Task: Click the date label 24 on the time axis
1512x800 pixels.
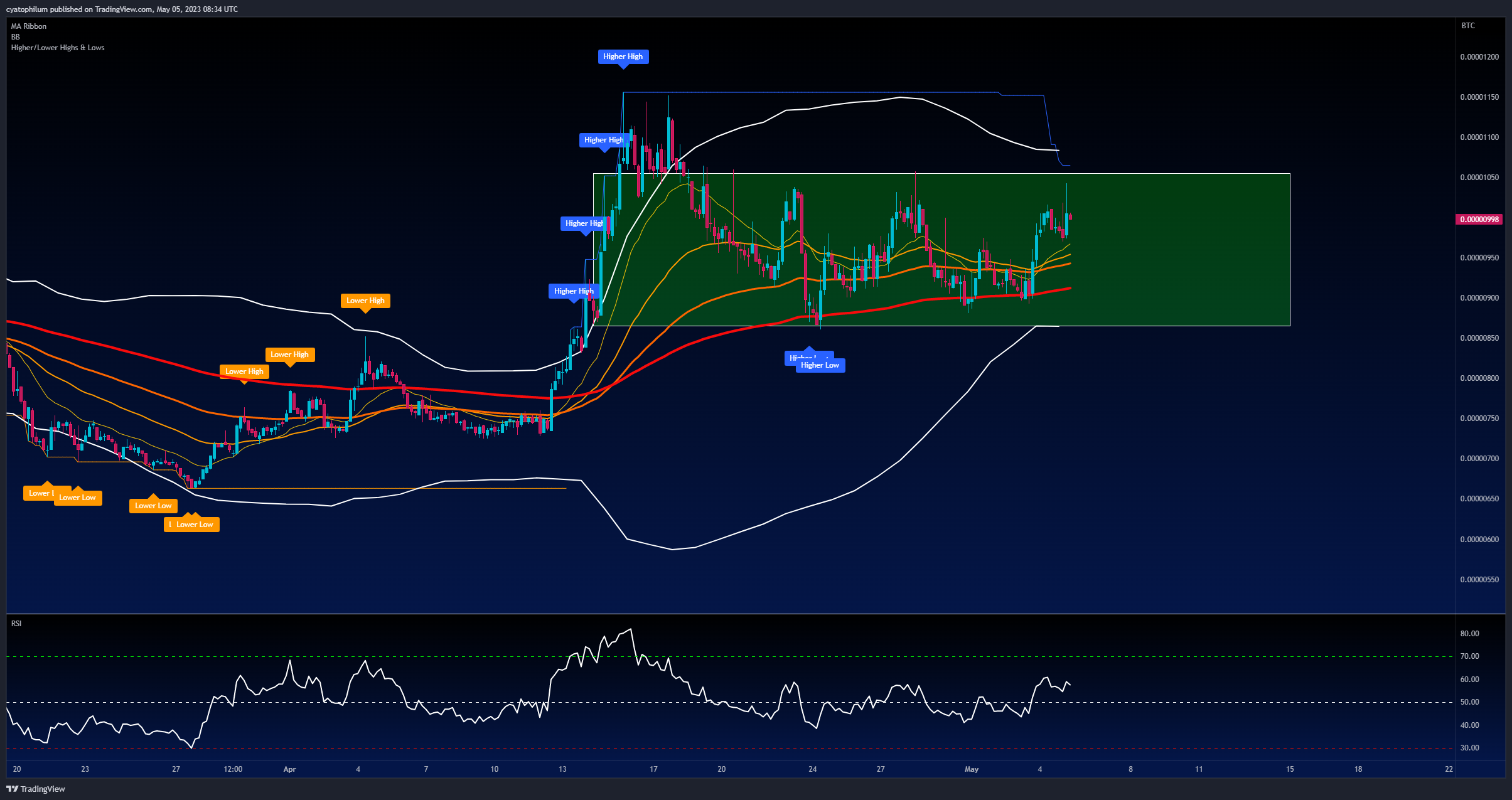Action: [x=813, y=769]
